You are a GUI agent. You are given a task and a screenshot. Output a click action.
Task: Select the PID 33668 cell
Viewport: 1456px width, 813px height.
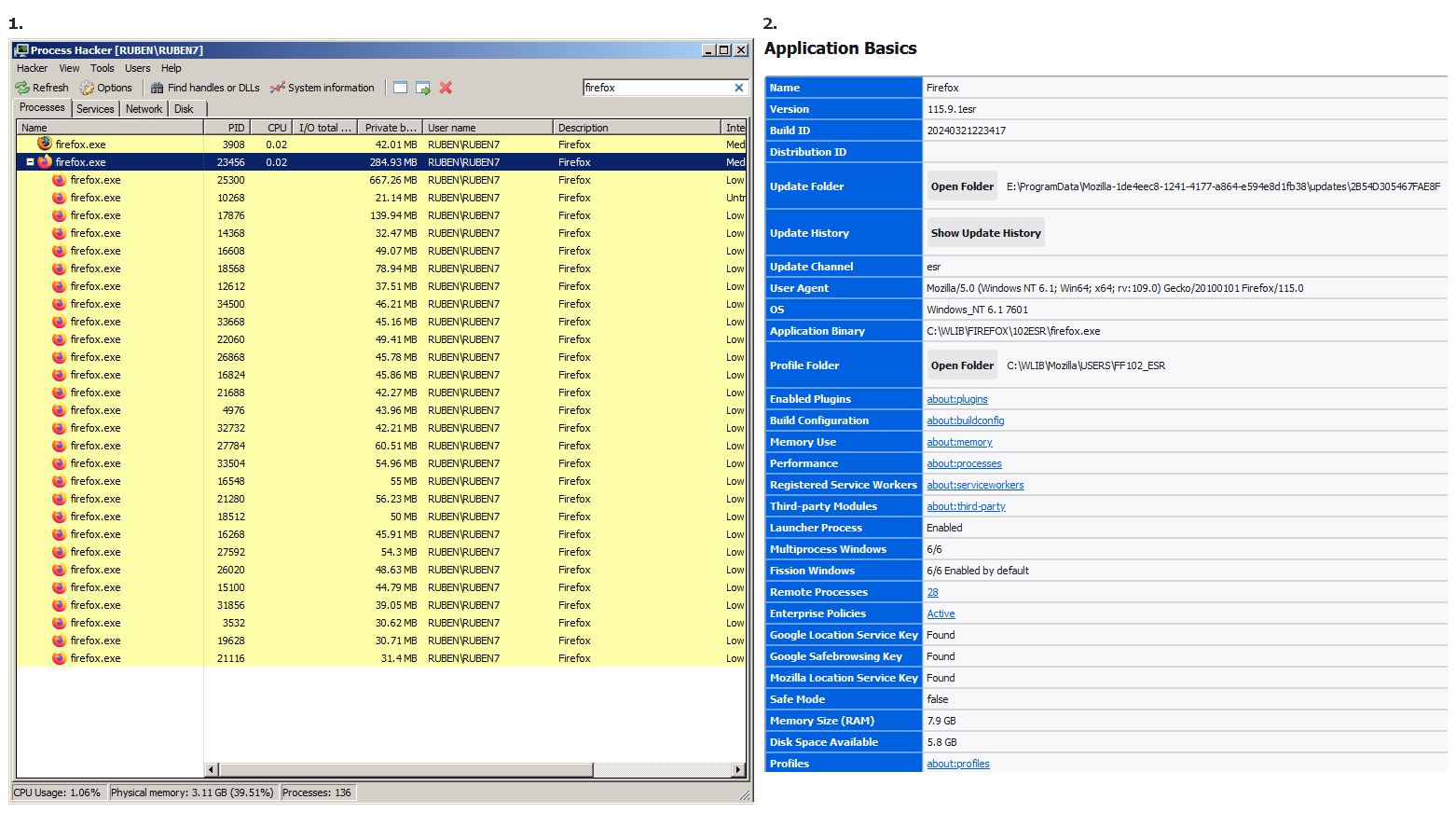231,322
